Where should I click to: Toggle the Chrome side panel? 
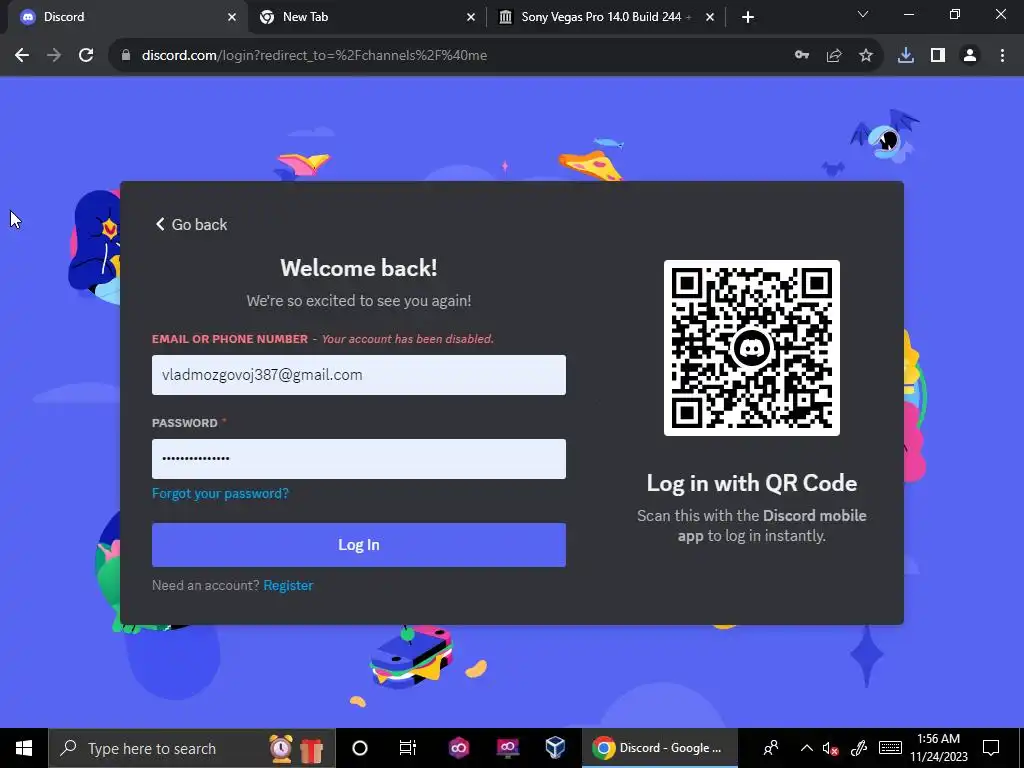(x=938, y=56)
